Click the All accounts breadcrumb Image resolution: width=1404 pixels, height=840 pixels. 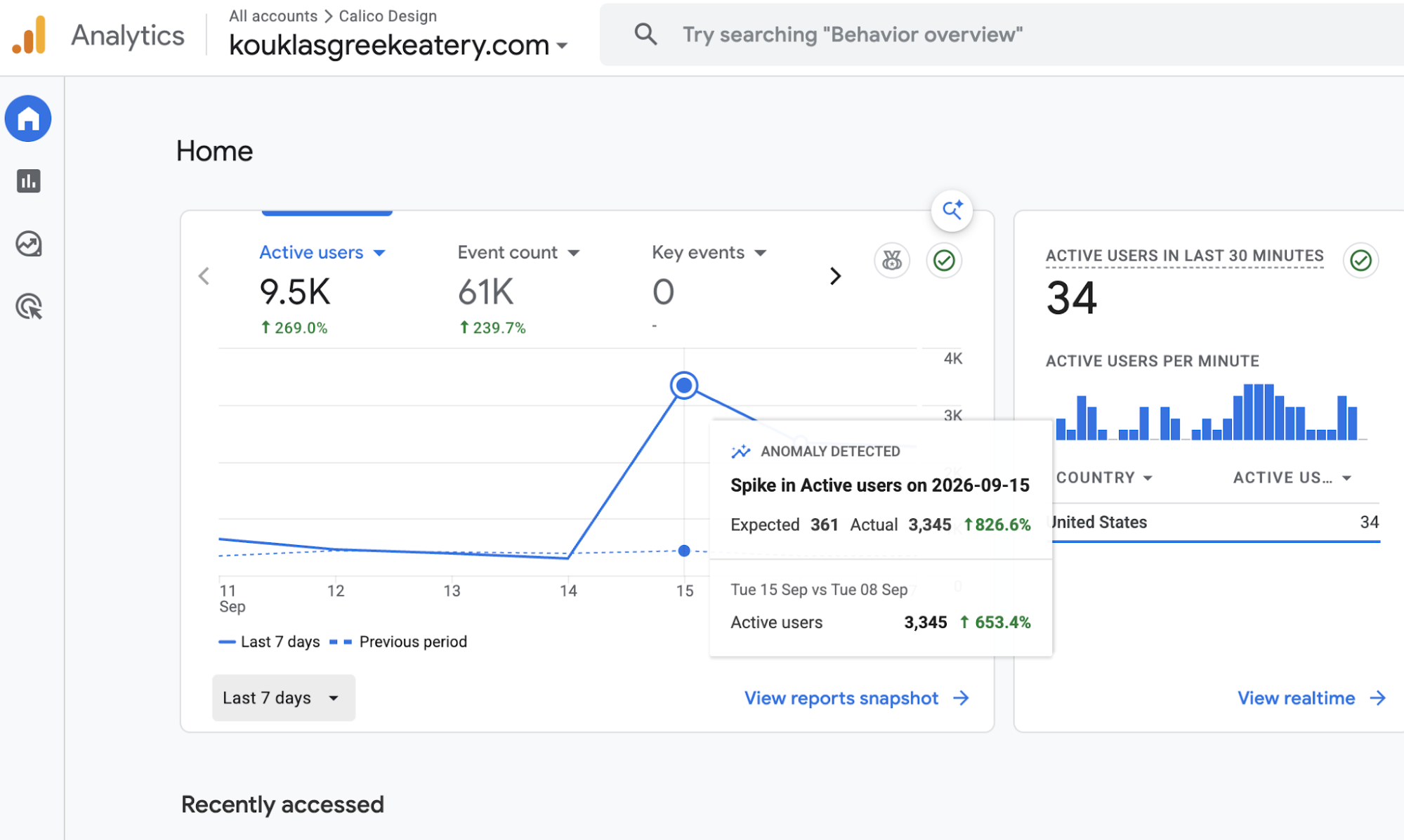click(x=273, y=15)
